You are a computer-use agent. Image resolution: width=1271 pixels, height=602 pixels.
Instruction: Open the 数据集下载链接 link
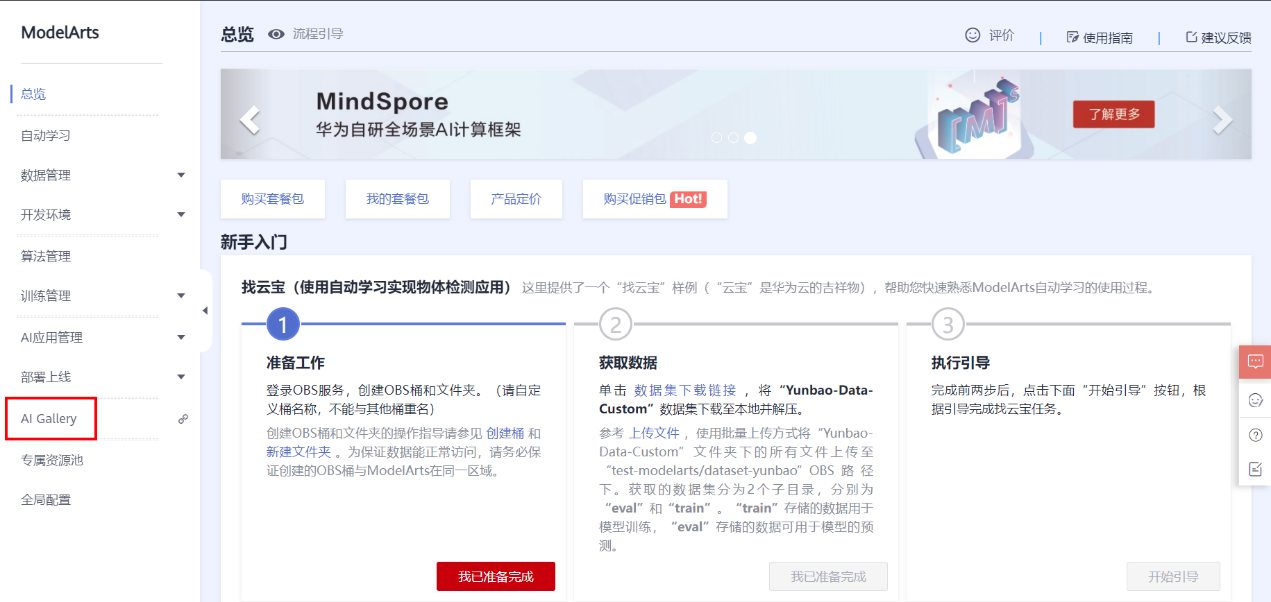[x=685, y=390]
